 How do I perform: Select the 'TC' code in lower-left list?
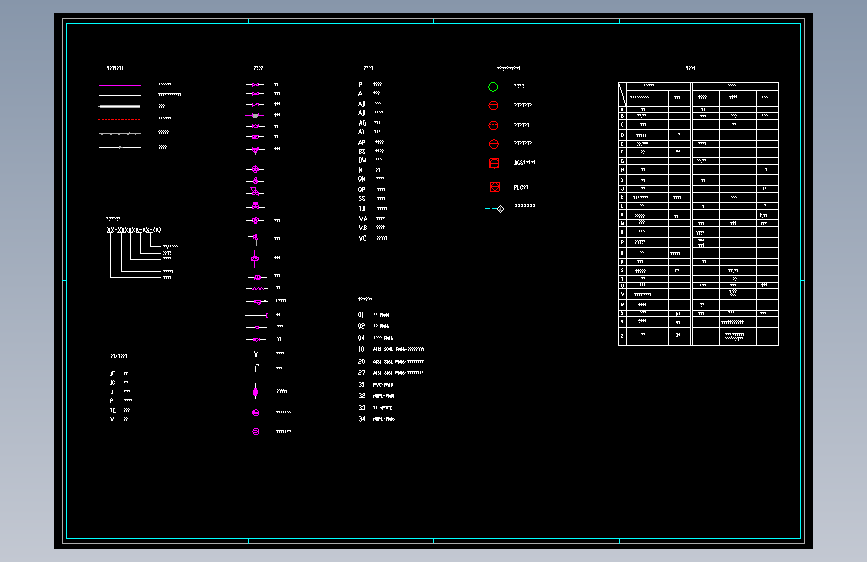coord(113,410)
